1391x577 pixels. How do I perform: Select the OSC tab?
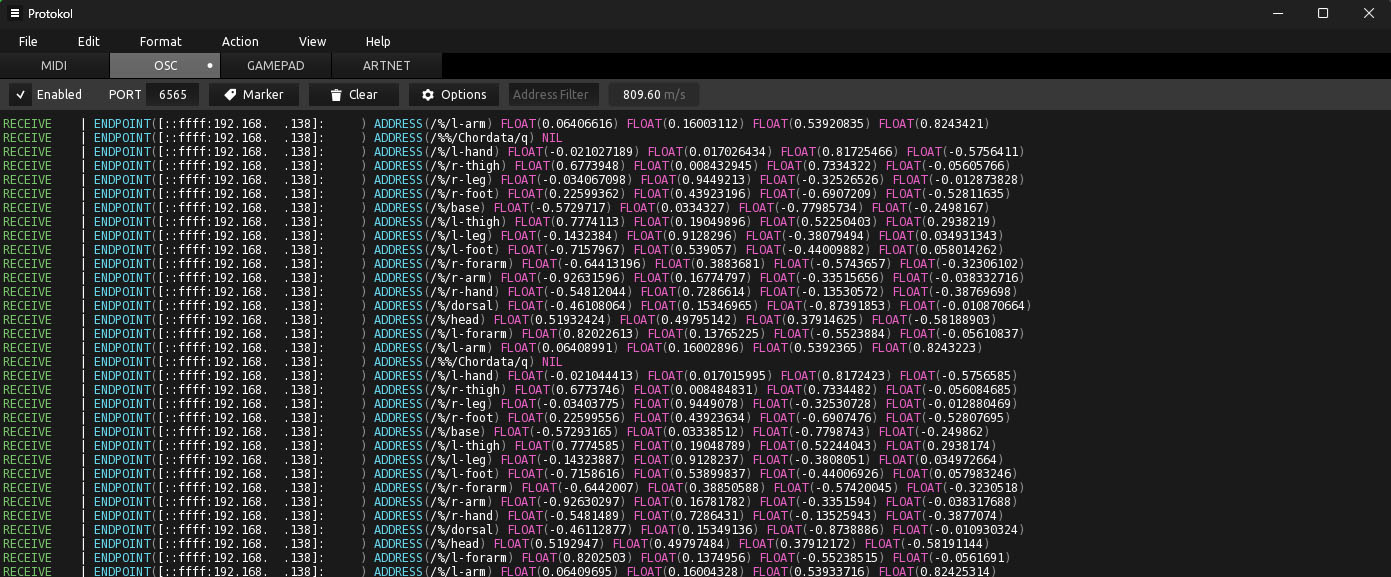[165, 66]
